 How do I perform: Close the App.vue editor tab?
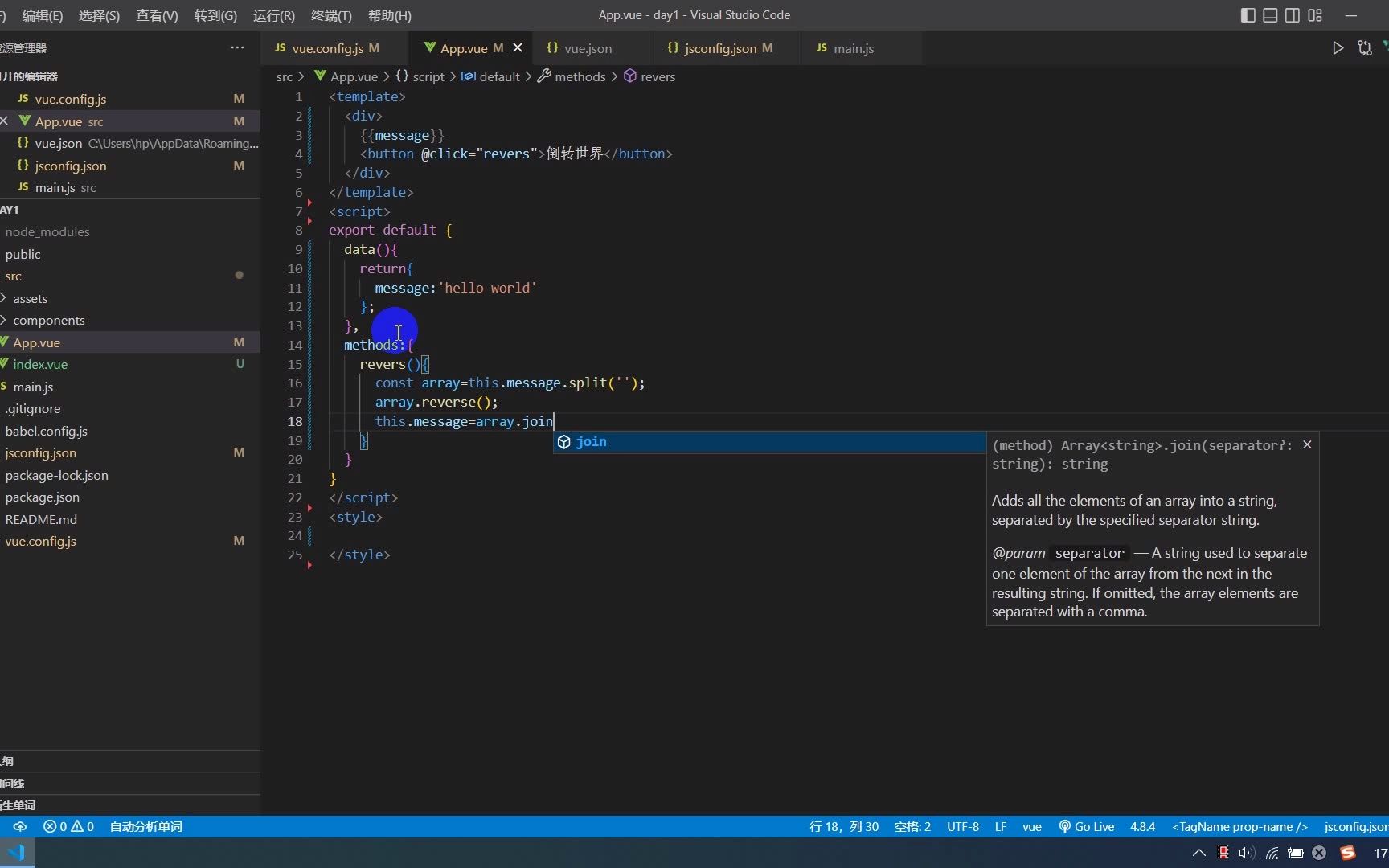pos(518,48)
